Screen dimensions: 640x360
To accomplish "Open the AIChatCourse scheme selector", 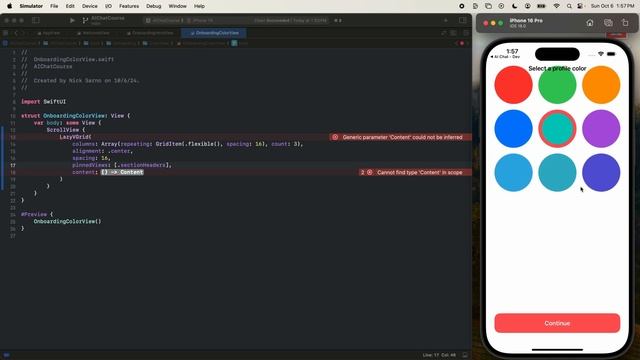I will [x=164, y=20].
